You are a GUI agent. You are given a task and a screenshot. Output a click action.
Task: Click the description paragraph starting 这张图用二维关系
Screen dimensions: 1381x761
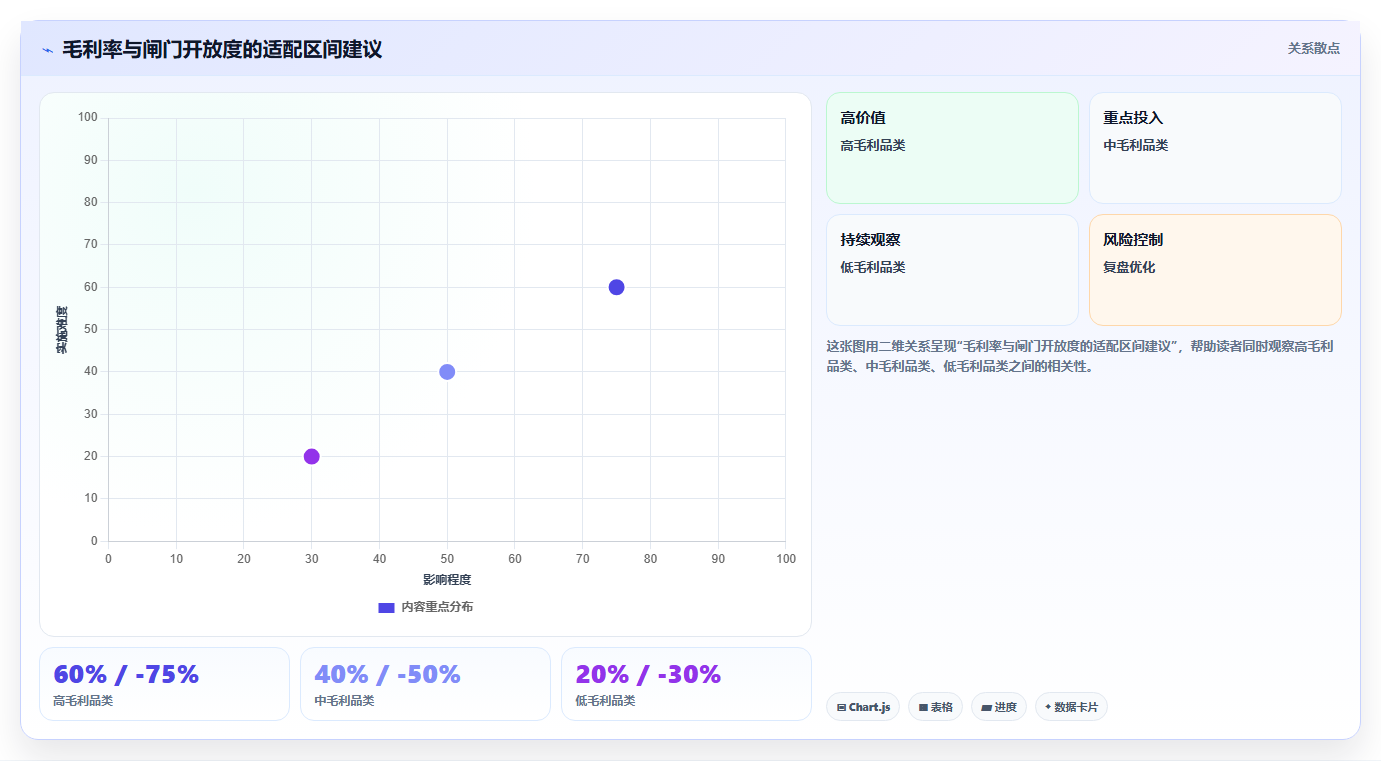(1080, 356)
